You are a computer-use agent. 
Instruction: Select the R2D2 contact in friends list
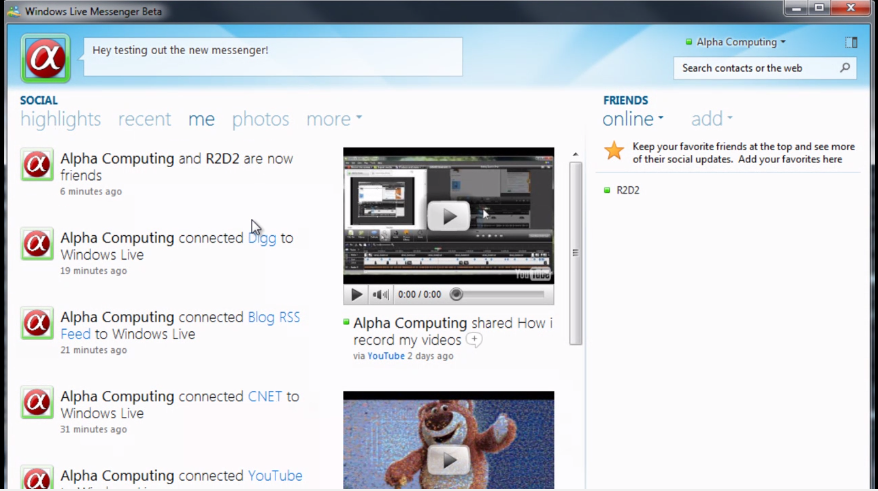click(628, 190)
